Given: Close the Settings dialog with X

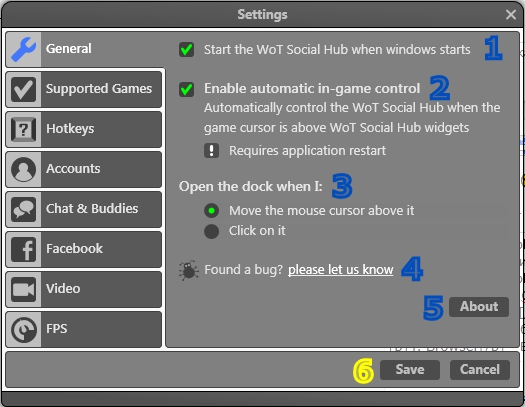Looking at the screenshot, I should tap(511, 14).
